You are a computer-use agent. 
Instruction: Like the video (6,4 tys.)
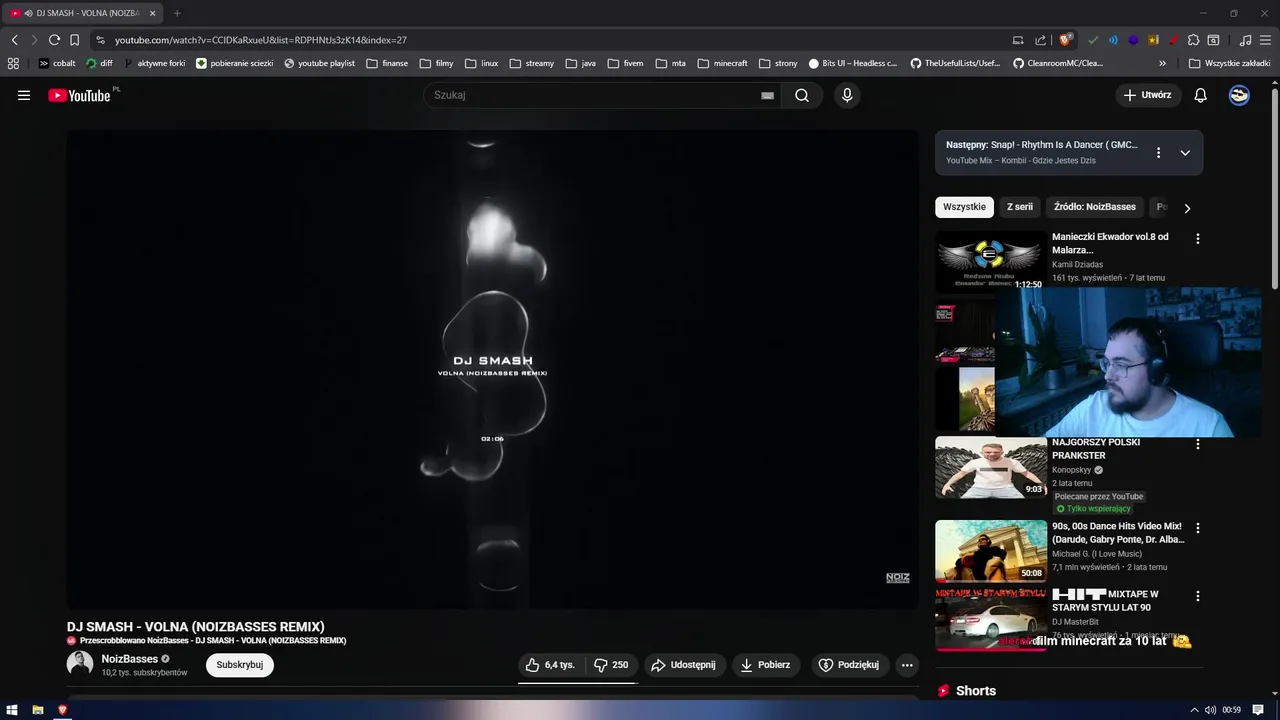(551, 665)
